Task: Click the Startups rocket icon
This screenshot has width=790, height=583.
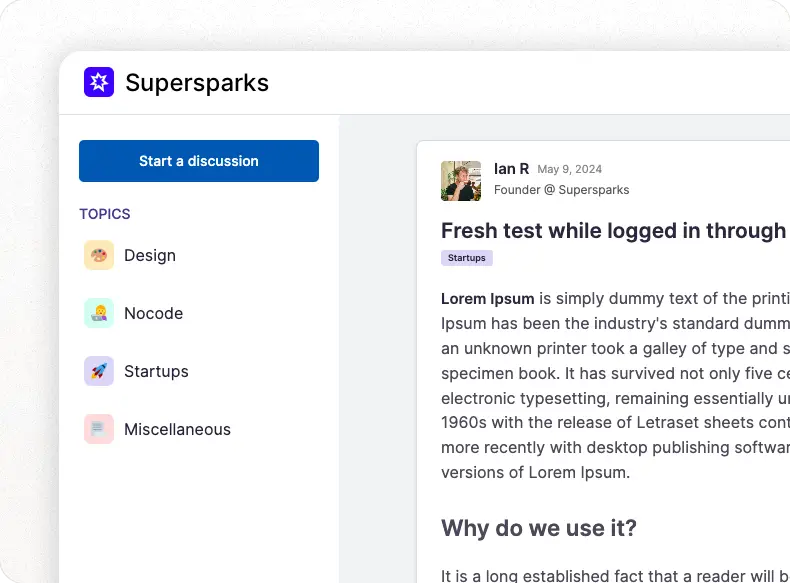Action: (x=99, y=371)
